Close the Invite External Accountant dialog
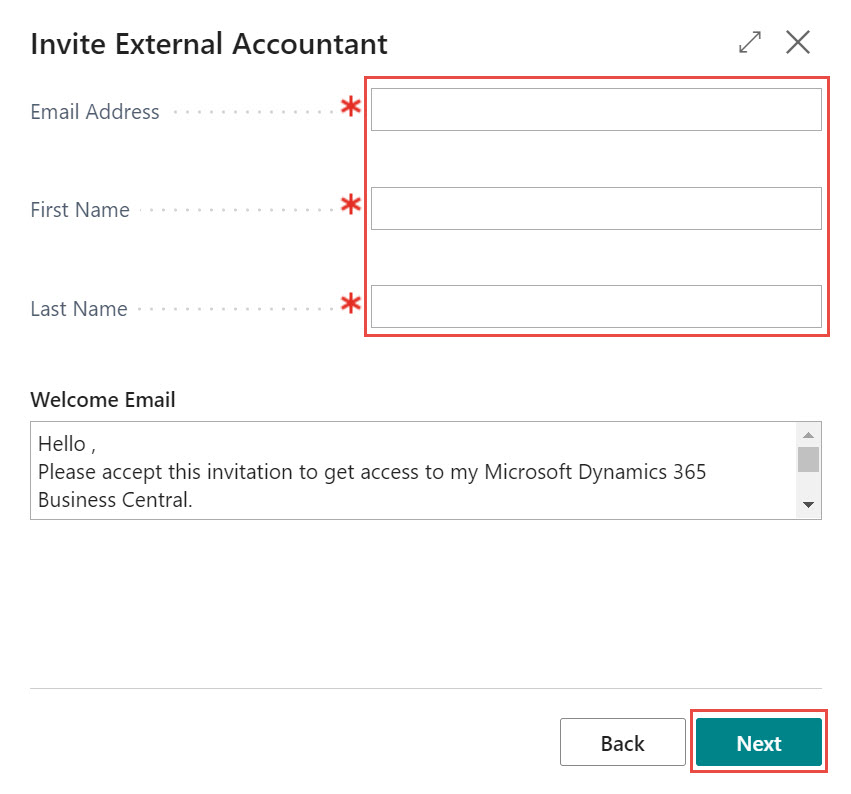Screen dimensions: 851x794 coord(798,42)
